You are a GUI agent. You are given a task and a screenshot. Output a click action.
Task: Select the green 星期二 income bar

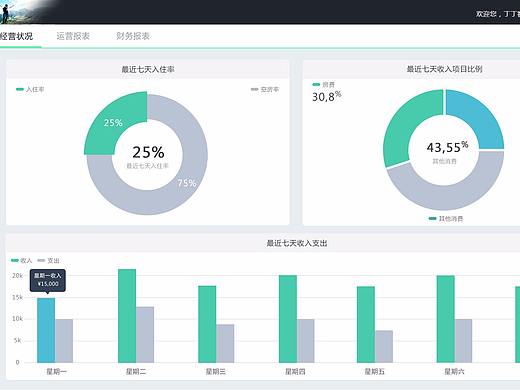click(x=127, y=316)
